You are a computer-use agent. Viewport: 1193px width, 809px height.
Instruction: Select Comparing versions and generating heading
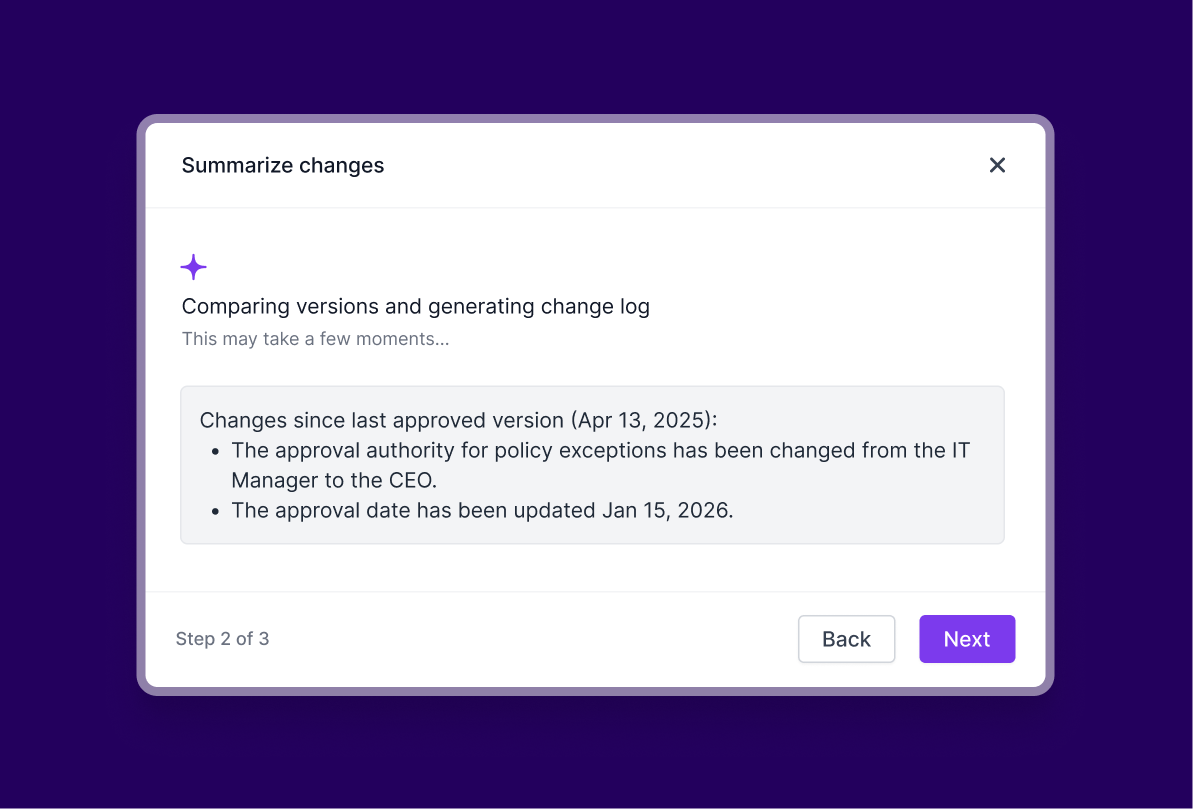pyautogui.click(x=415, y=306)
